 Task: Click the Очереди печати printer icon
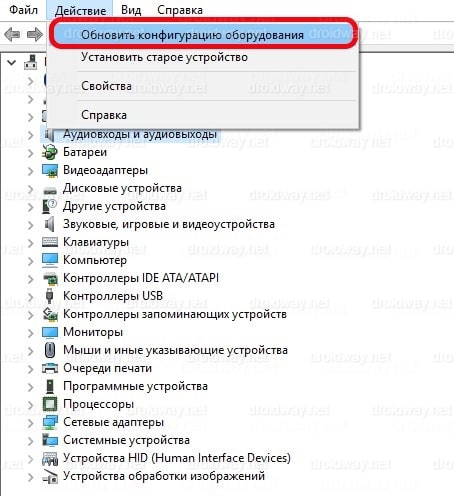(50, 368)
